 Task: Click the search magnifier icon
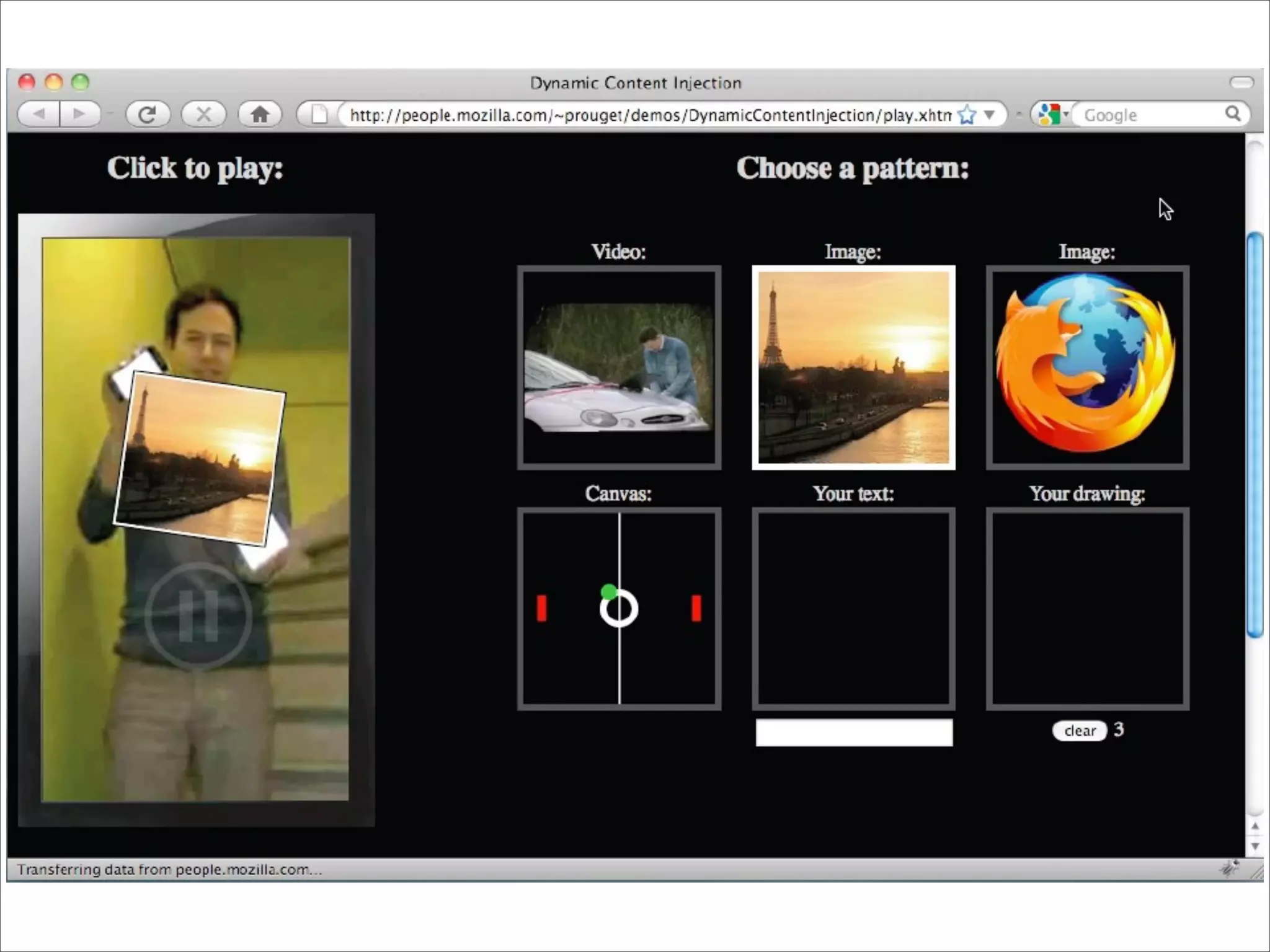click(x=1233, y=113)
